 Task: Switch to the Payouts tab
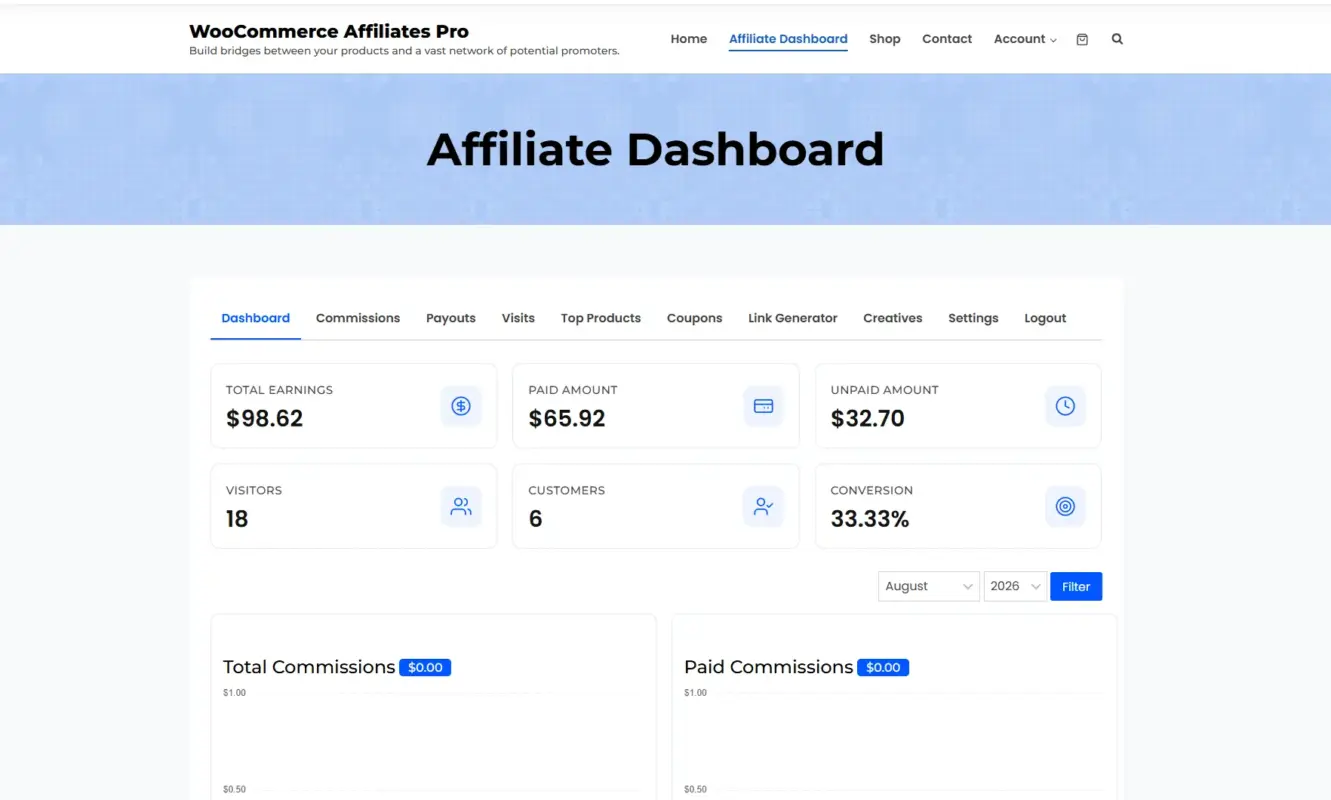tap(451, 318)
